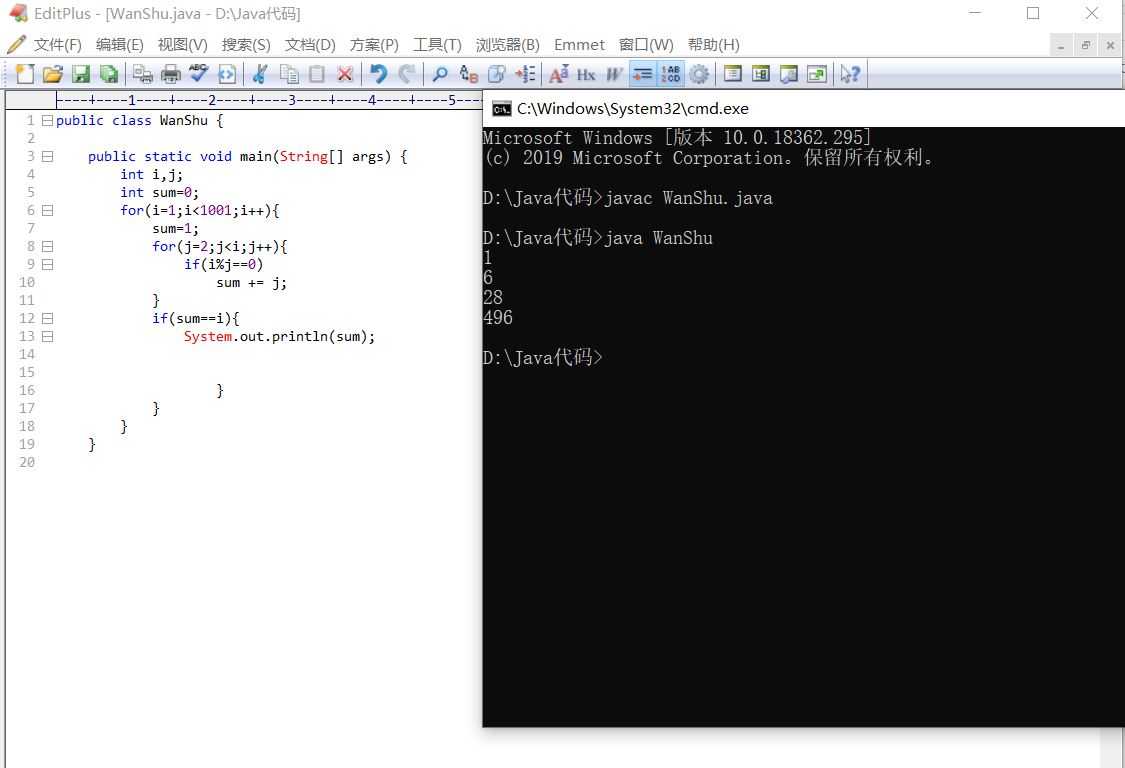Image resolution: width=1125 pixels, height=768 pixels.
Task: Click the 'System.out.println(sum);' line
Action: (x=279, y=336)
